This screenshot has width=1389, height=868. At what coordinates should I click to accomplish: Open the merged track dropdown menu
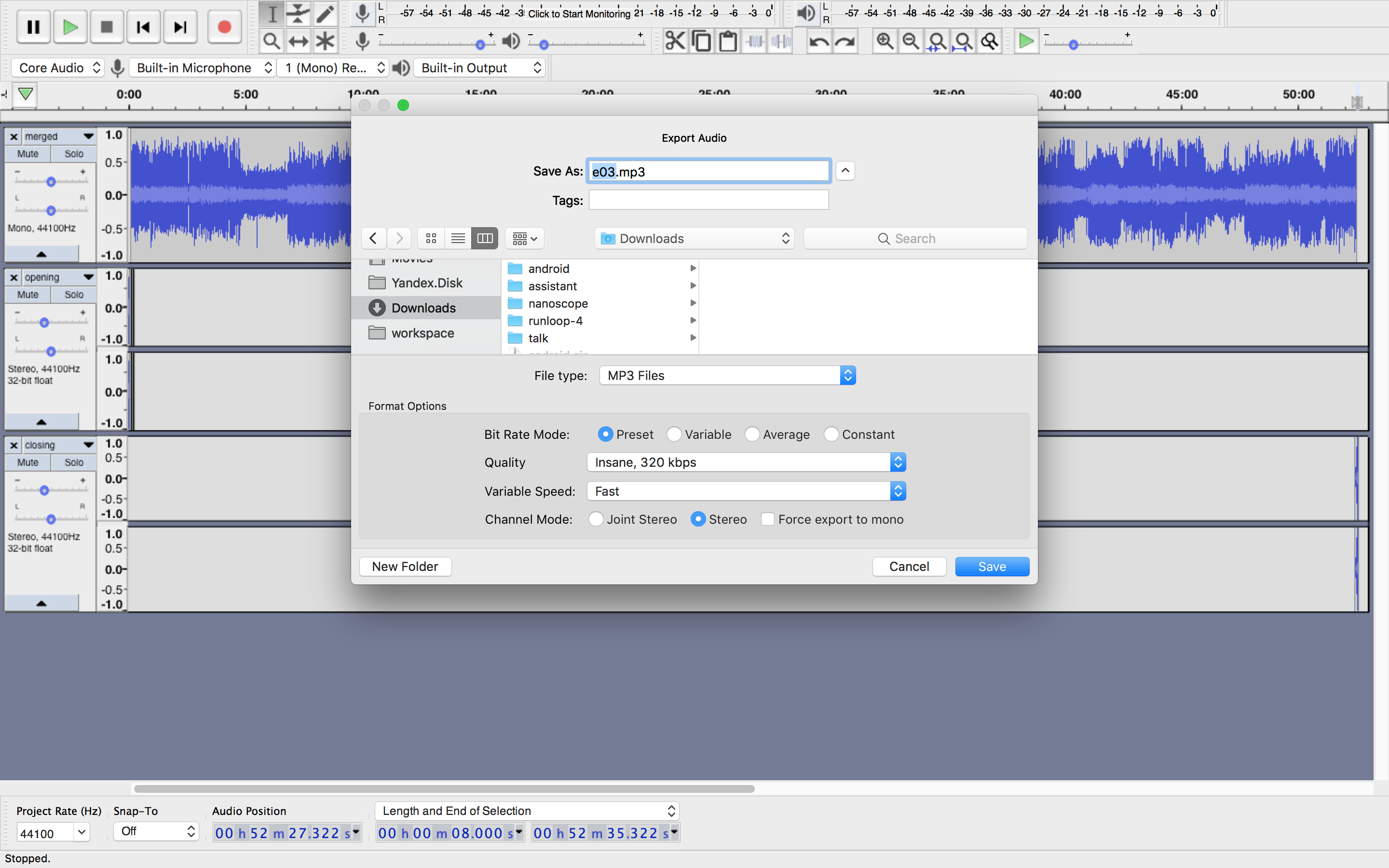tap(88, 136)
